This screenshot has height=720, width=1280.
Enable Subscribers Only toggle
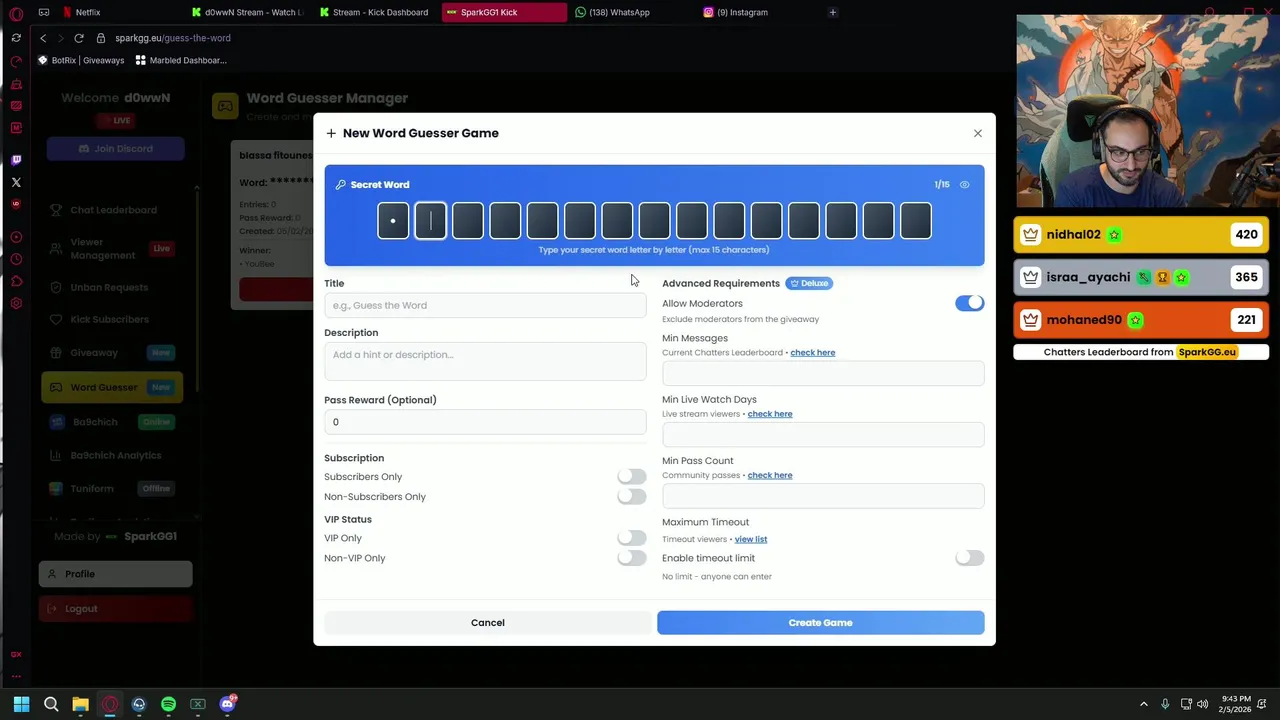(x=631, y=477)
